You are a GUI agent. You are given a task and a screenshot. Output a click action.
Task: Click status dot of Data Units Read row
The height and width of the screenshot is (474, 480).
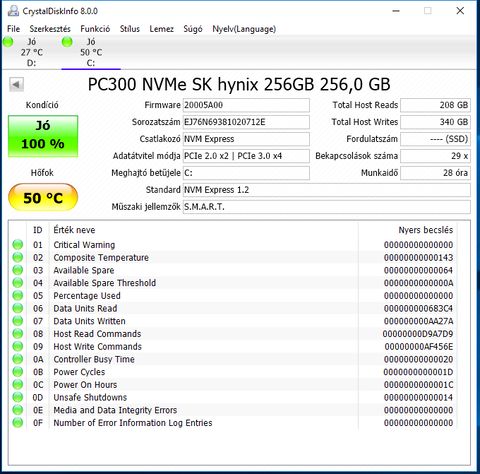(x=18, y=308)
